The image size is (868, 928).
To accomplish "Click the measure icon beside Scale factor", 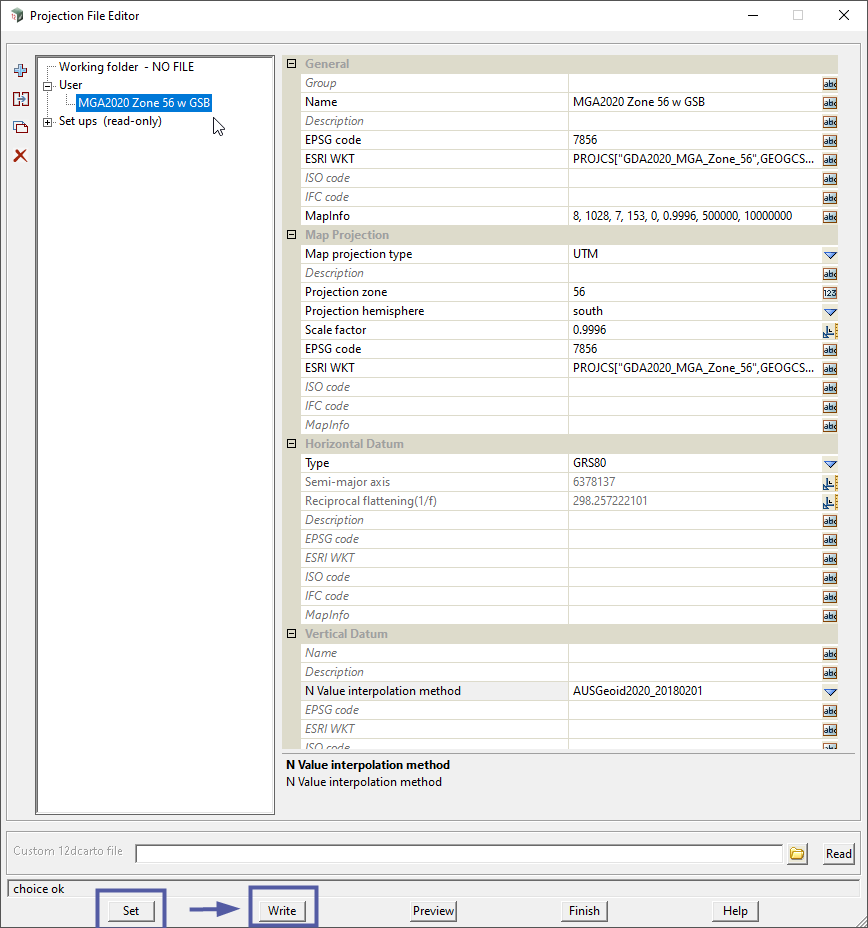I will click(829, 330).
